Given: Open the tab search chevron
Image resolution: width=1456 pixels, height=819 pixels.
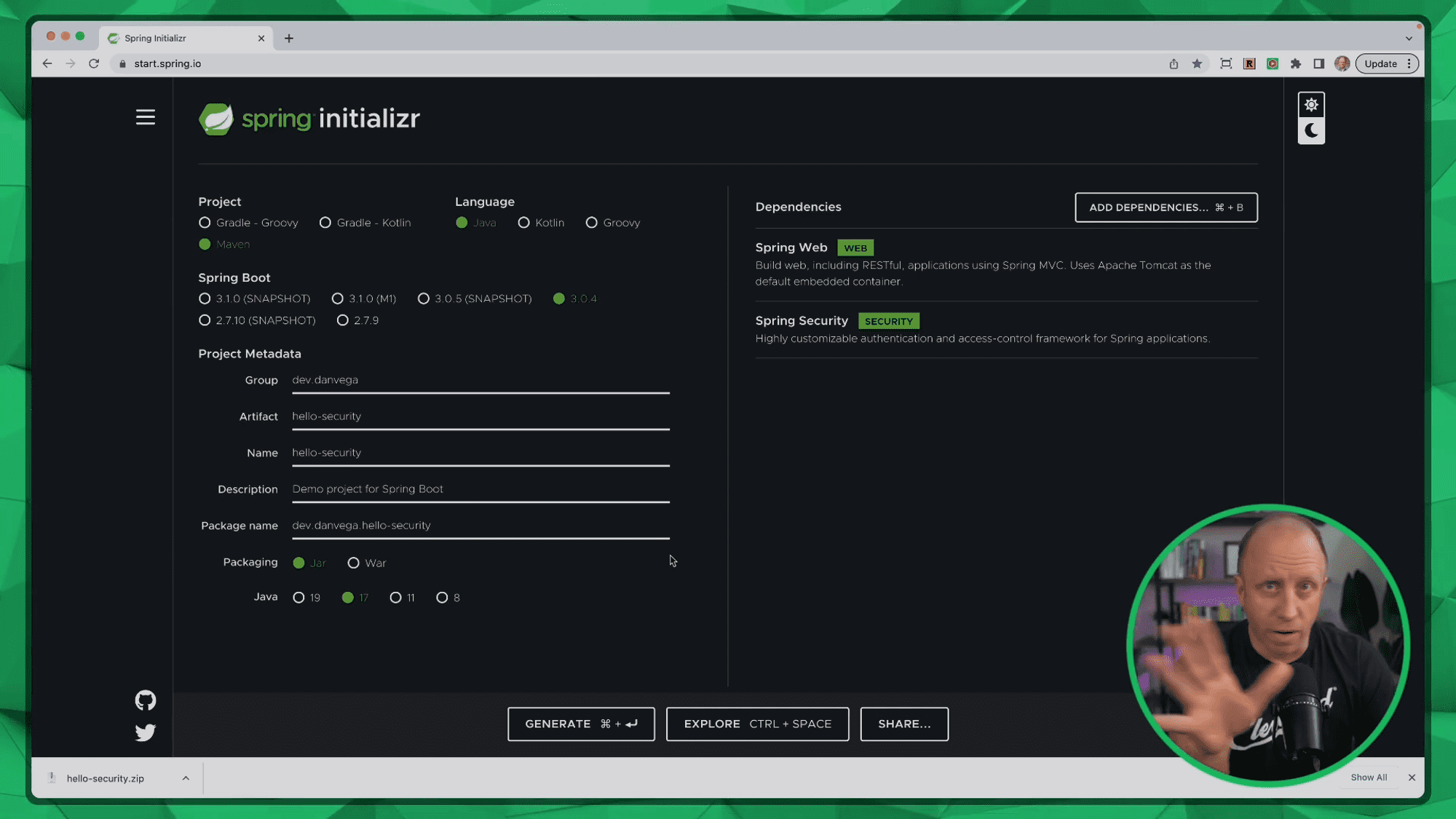Looking at the screenshot, I should (x=1409, y=39).
